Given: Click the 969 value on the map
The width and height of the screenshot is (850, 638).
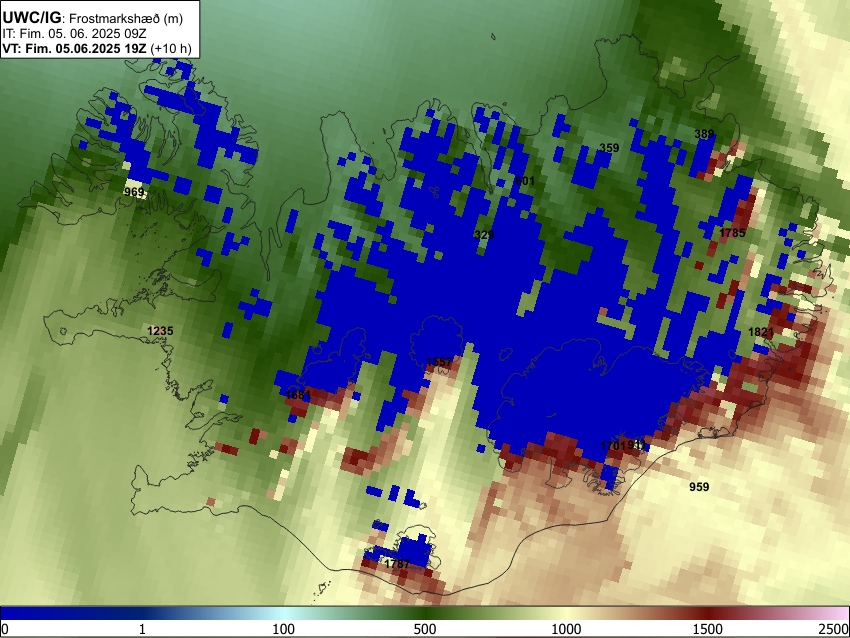Looking at the screenshot, I should click(134, 192).
